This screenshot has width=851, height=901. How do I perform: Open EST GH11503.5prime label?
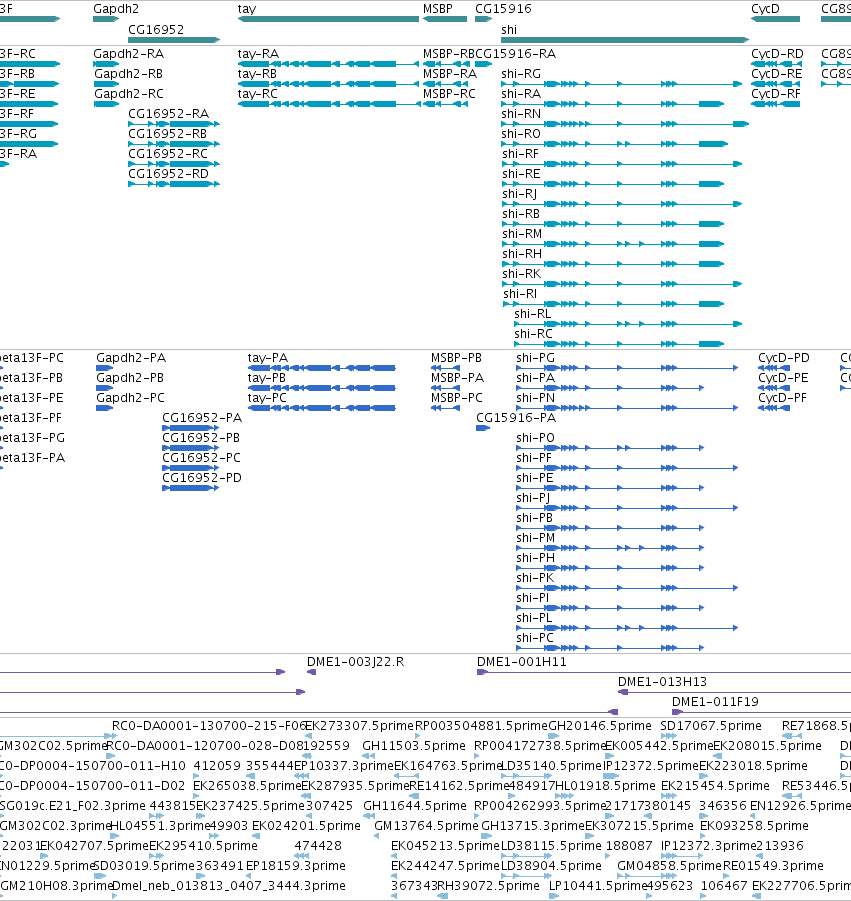pyautogui.click(x=414, y=745)
